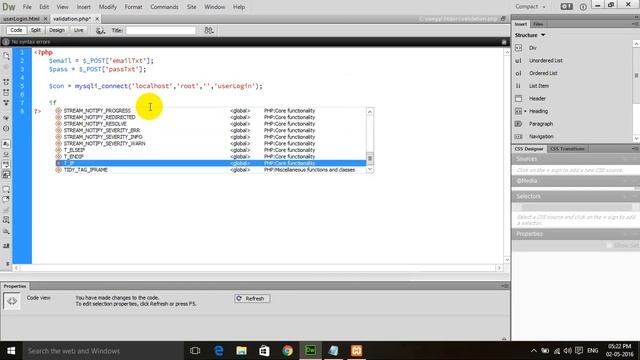Switch to Design view
Screen dimensions: 640x360
(57, 30)
